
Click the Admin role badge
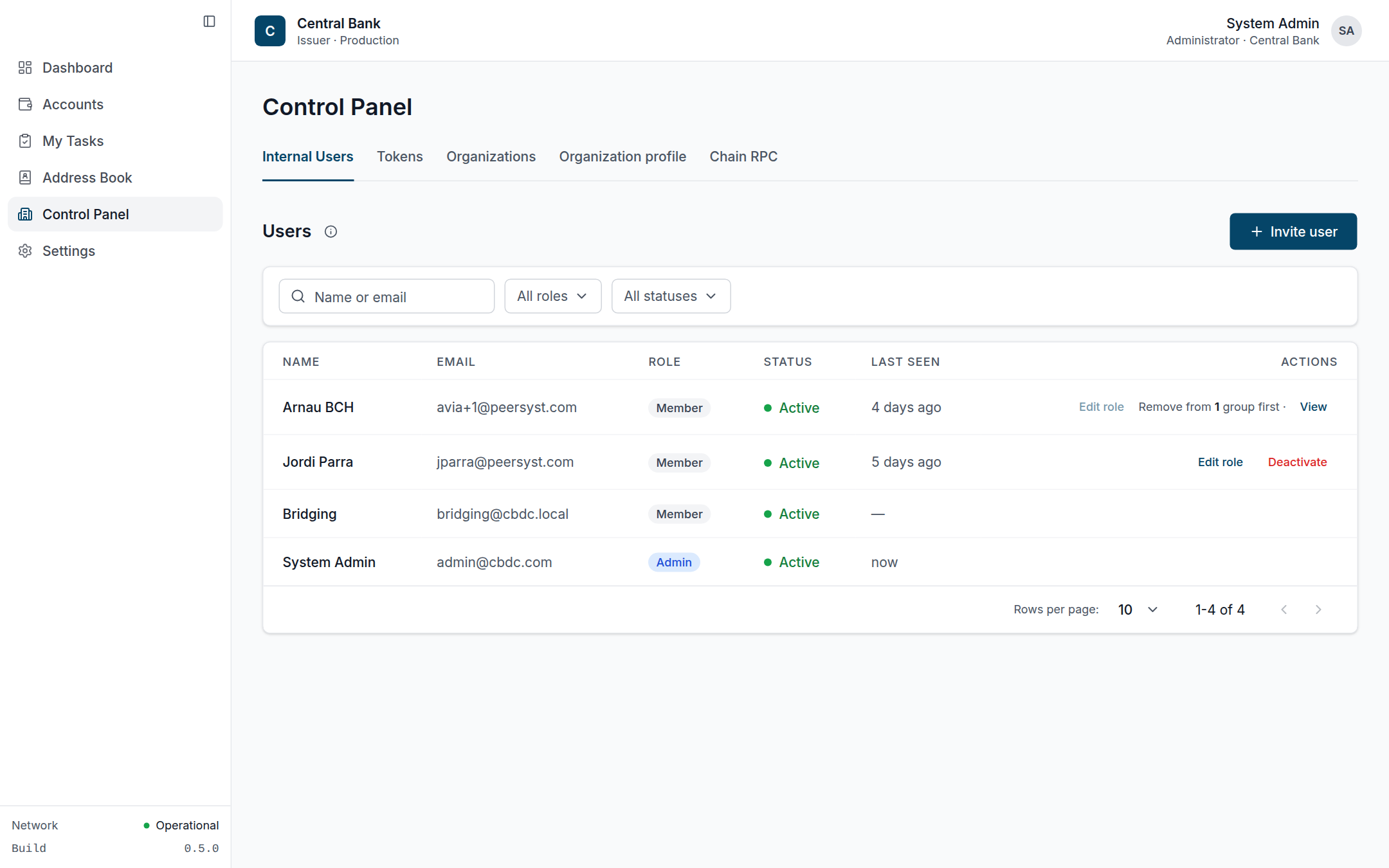click(x=674, y=562)
